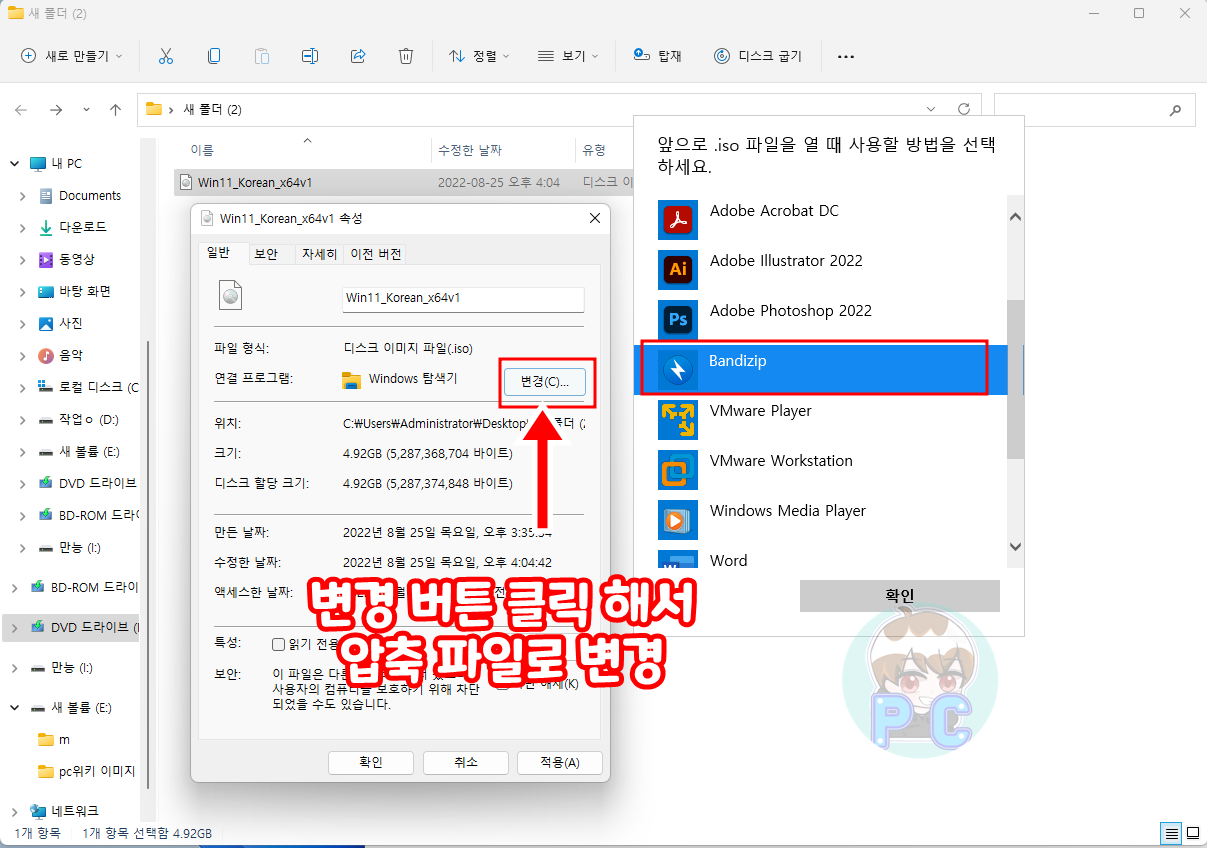Open recent locations dropdown chevron
The image size is (1207, 848).
(x=86, y=109)
